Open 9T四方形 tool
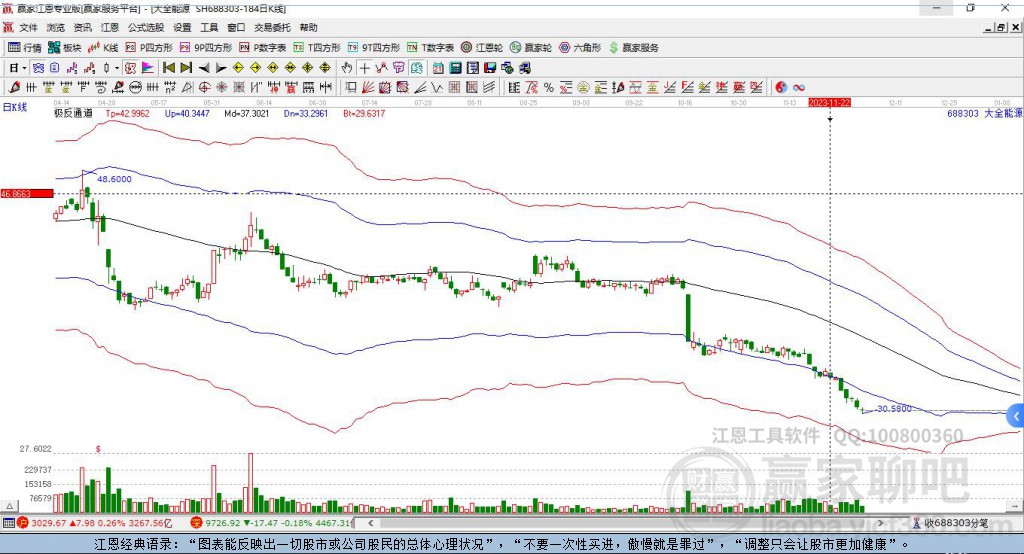 [374, 48]
